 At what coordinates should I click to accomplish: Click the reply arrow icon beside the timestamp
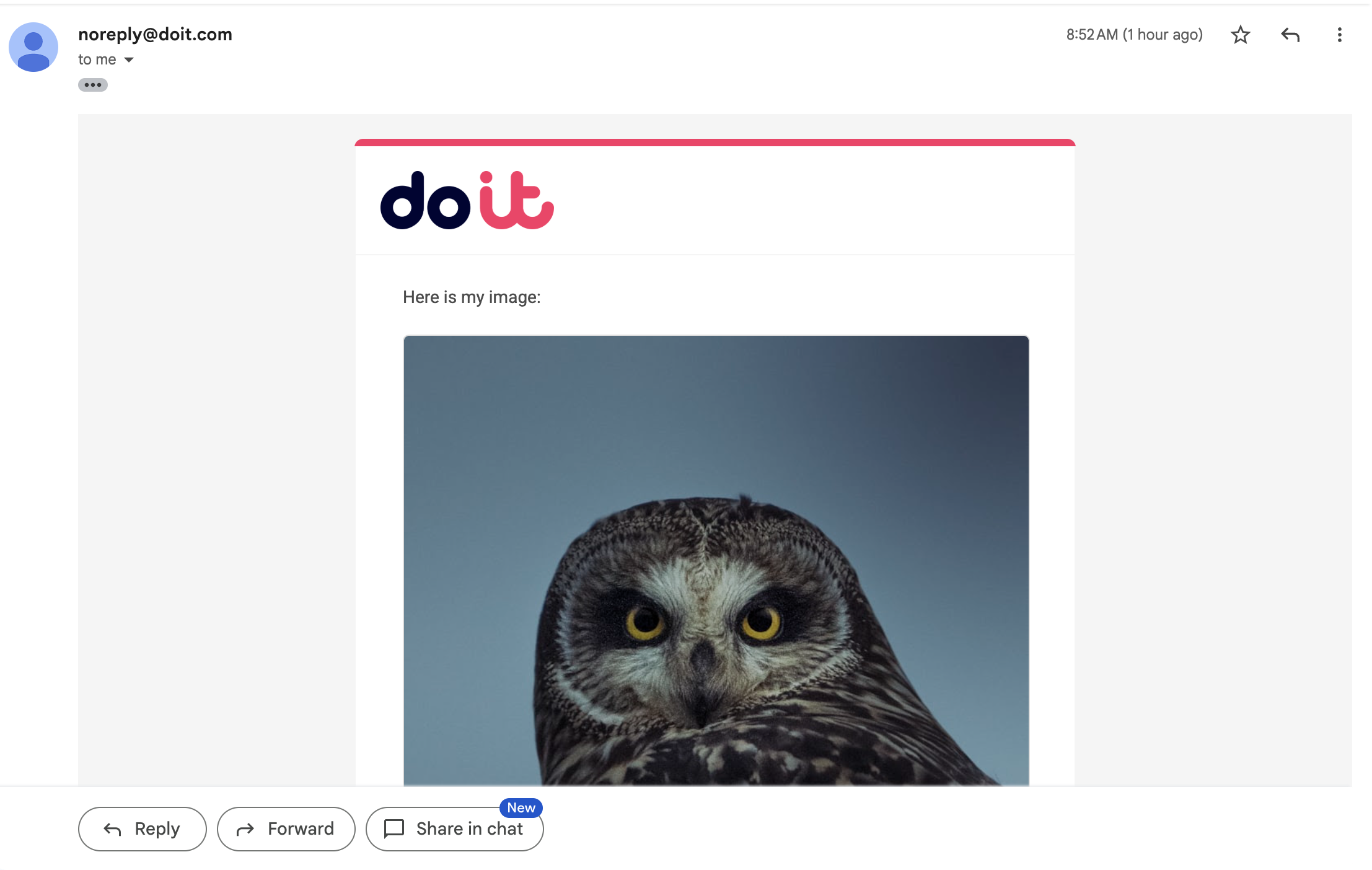tap(1290, 35)
